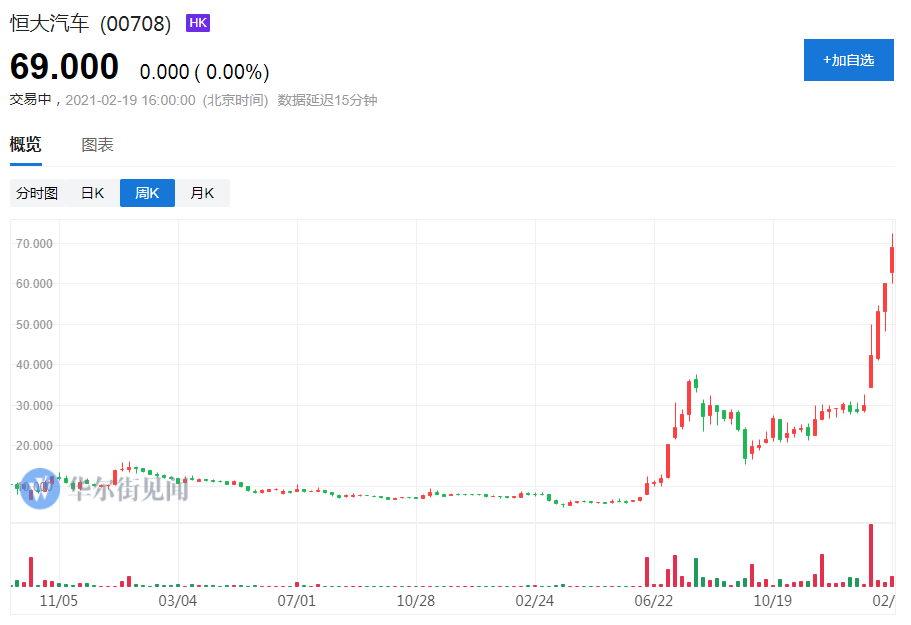
Task: Click the 69.000 current price figure
Action: pyautogui.click(x=64, y=66)
